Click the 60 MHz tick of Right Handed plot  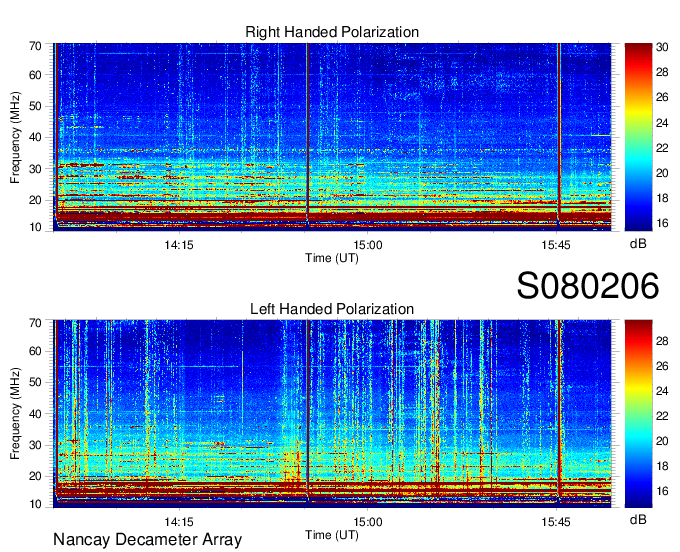click(36, 75)
